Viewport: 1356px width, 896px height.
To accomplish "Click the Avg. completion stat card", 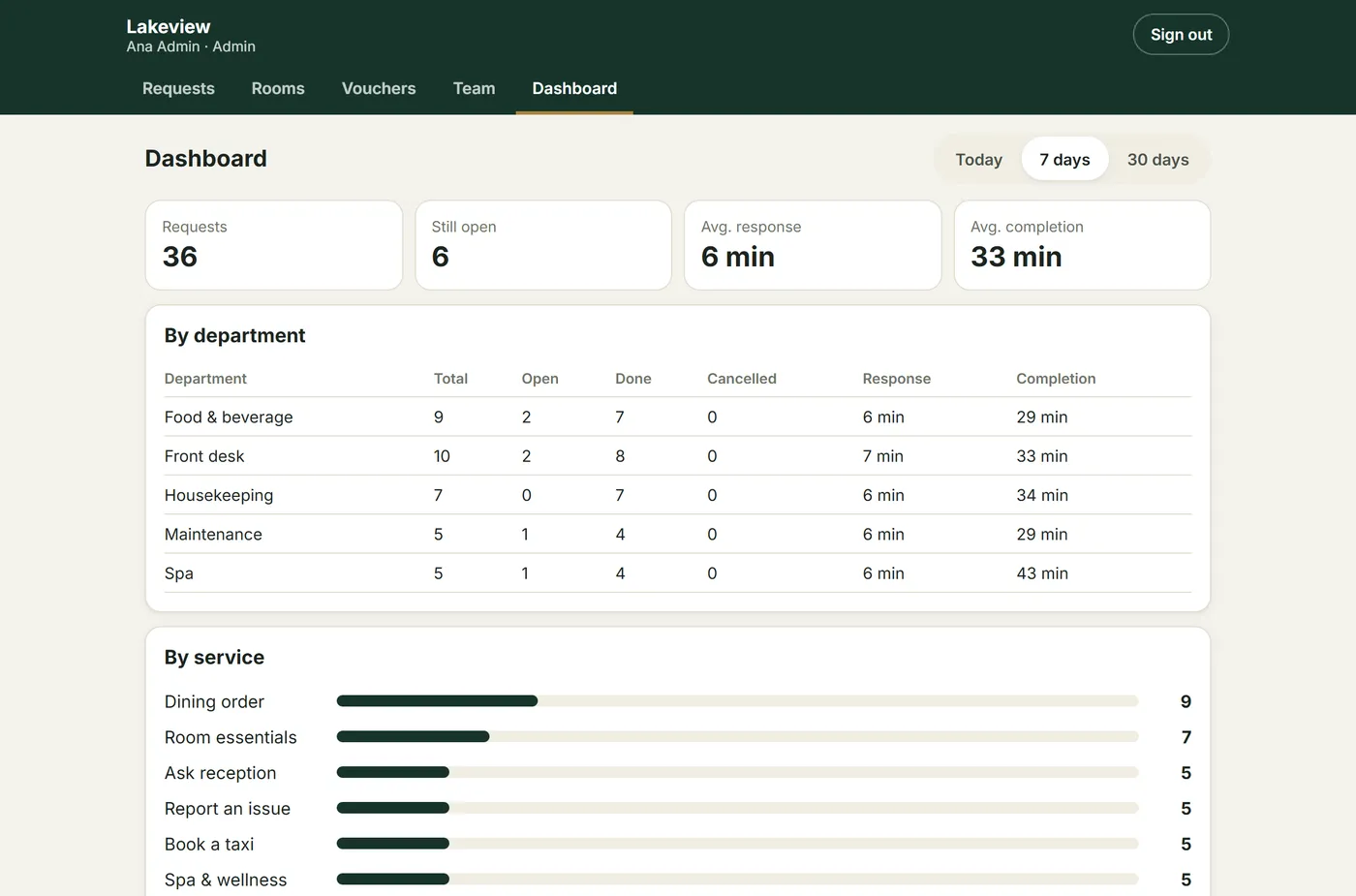I will 1082,245.
